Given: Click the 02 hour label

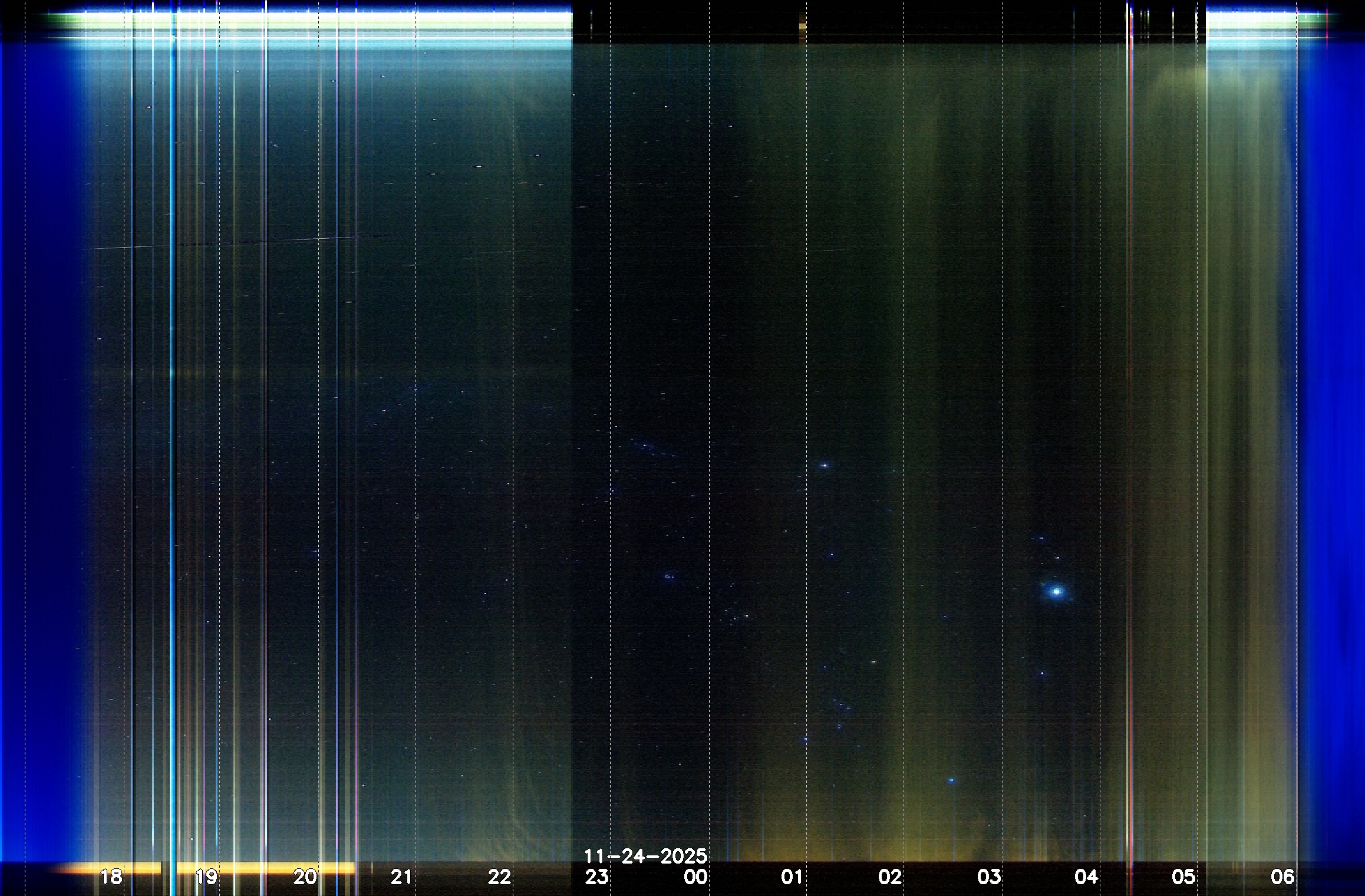Looking at the screenshot, I should [890, 877].
